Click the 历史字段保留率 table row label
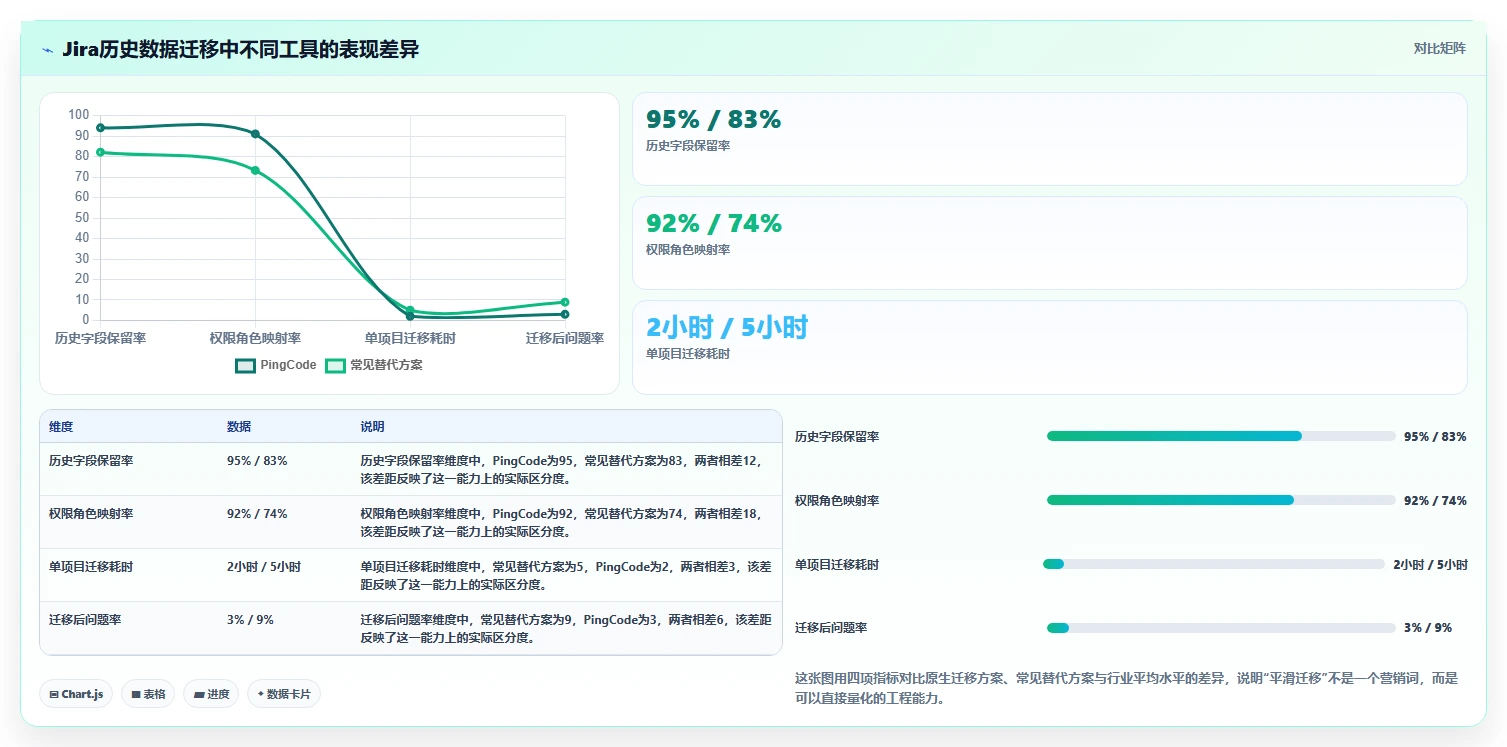The height and width of the screenshot is (747, 1507). pyautogui.click(x=91, y=461)
